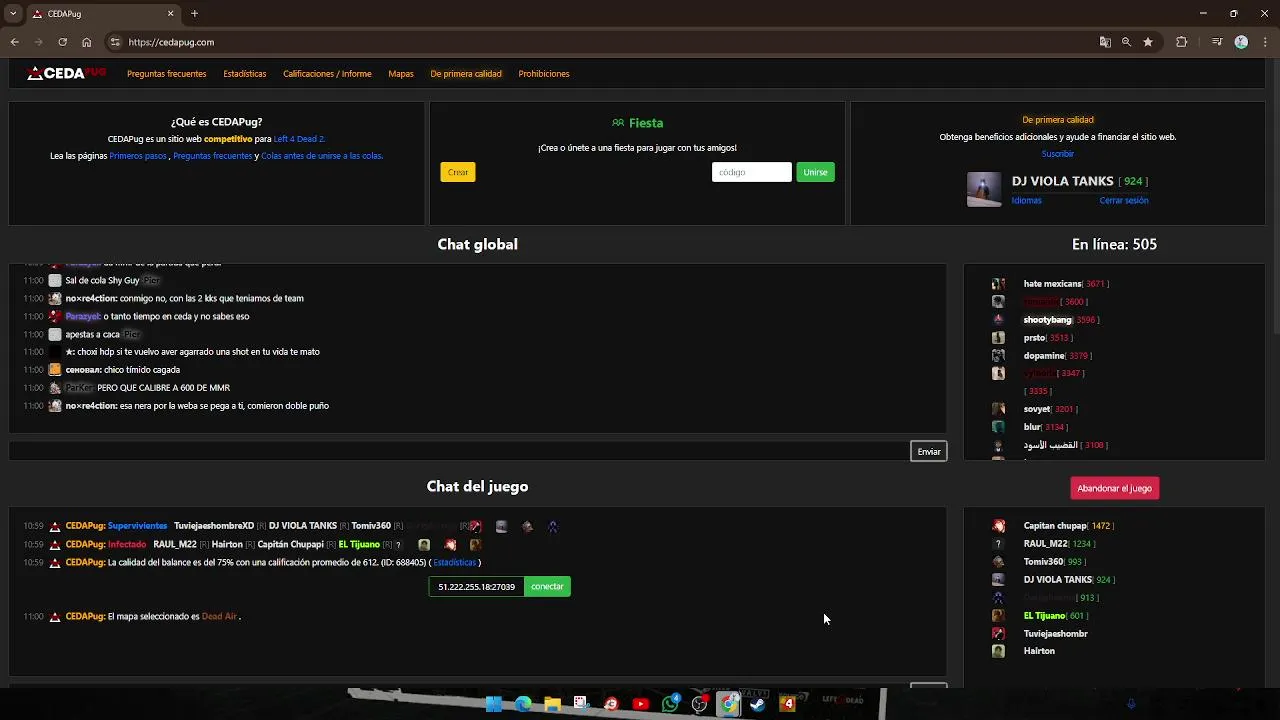Click red Abandonar el juego button

click(x=1114, y=488)
